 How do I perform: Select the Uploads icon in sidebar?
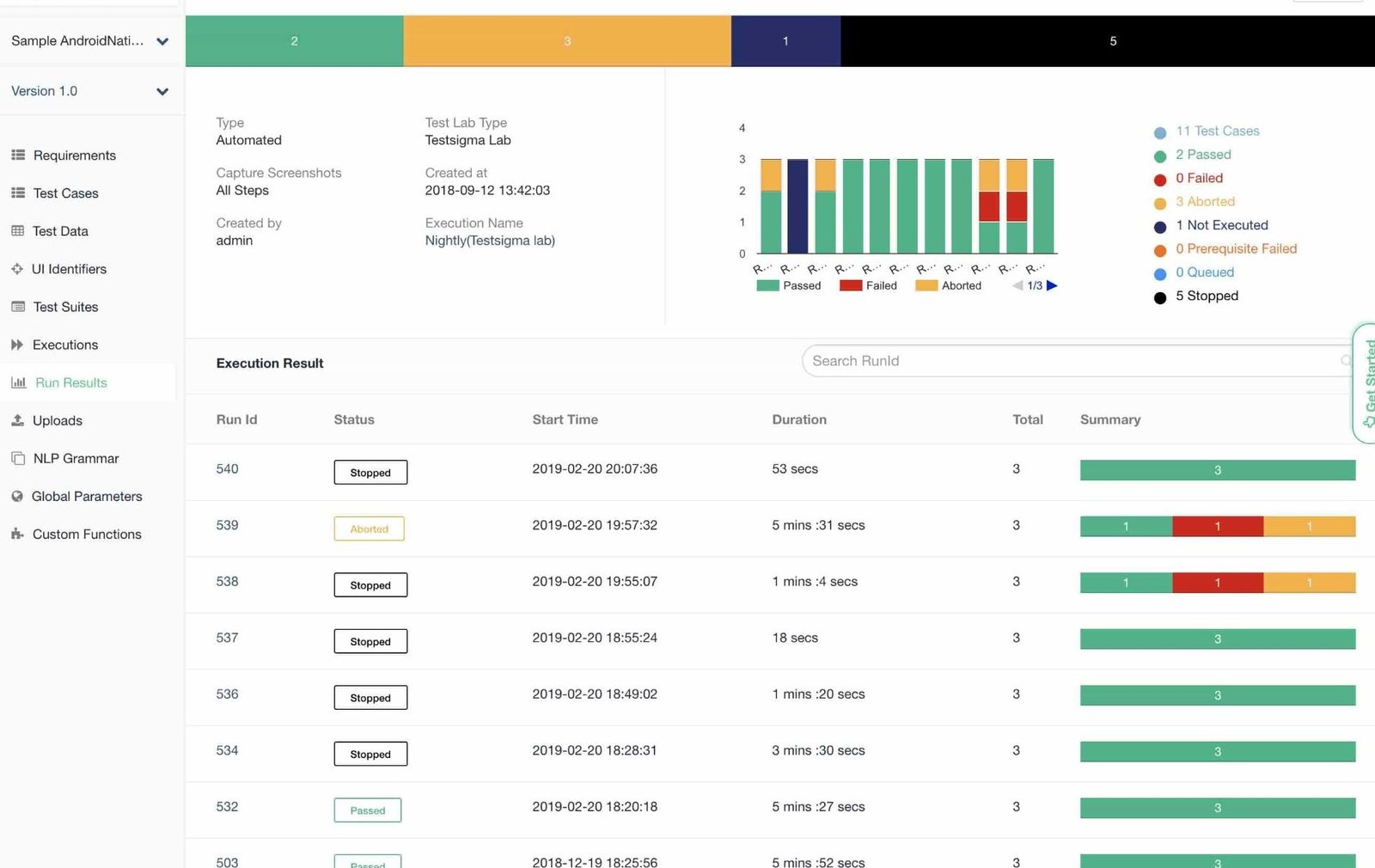18,420
